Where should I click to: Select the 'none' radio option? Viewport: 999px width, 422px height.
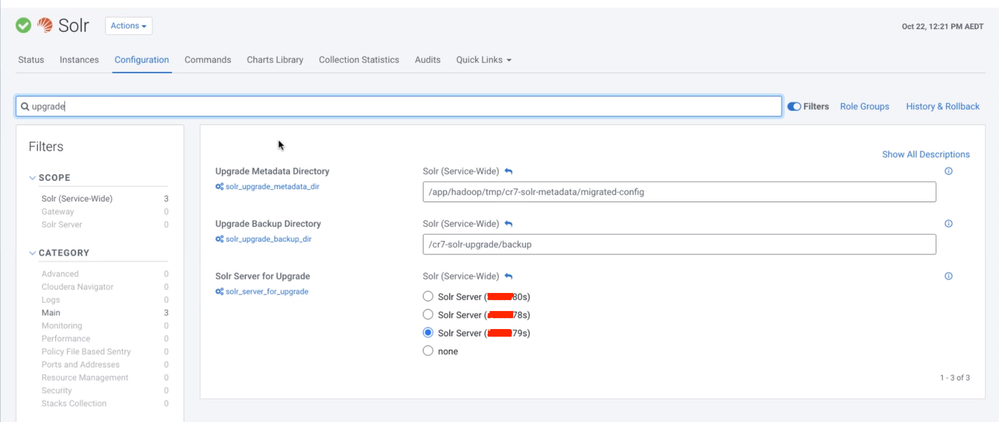(x=428, y=351)
